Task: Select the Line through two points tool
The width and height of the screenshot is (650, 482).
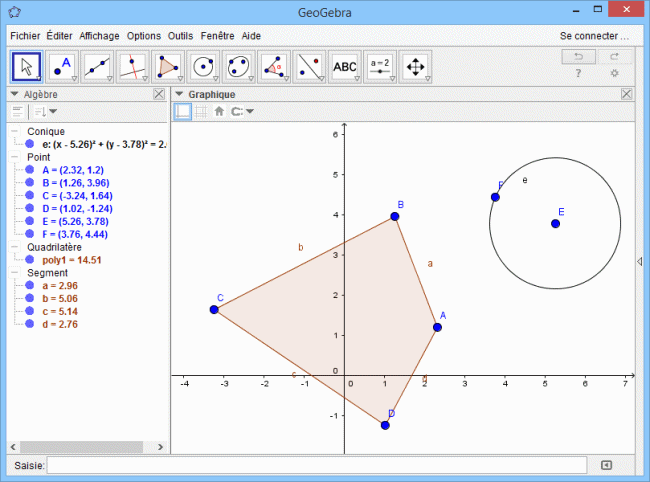Action: click(97, 66)
